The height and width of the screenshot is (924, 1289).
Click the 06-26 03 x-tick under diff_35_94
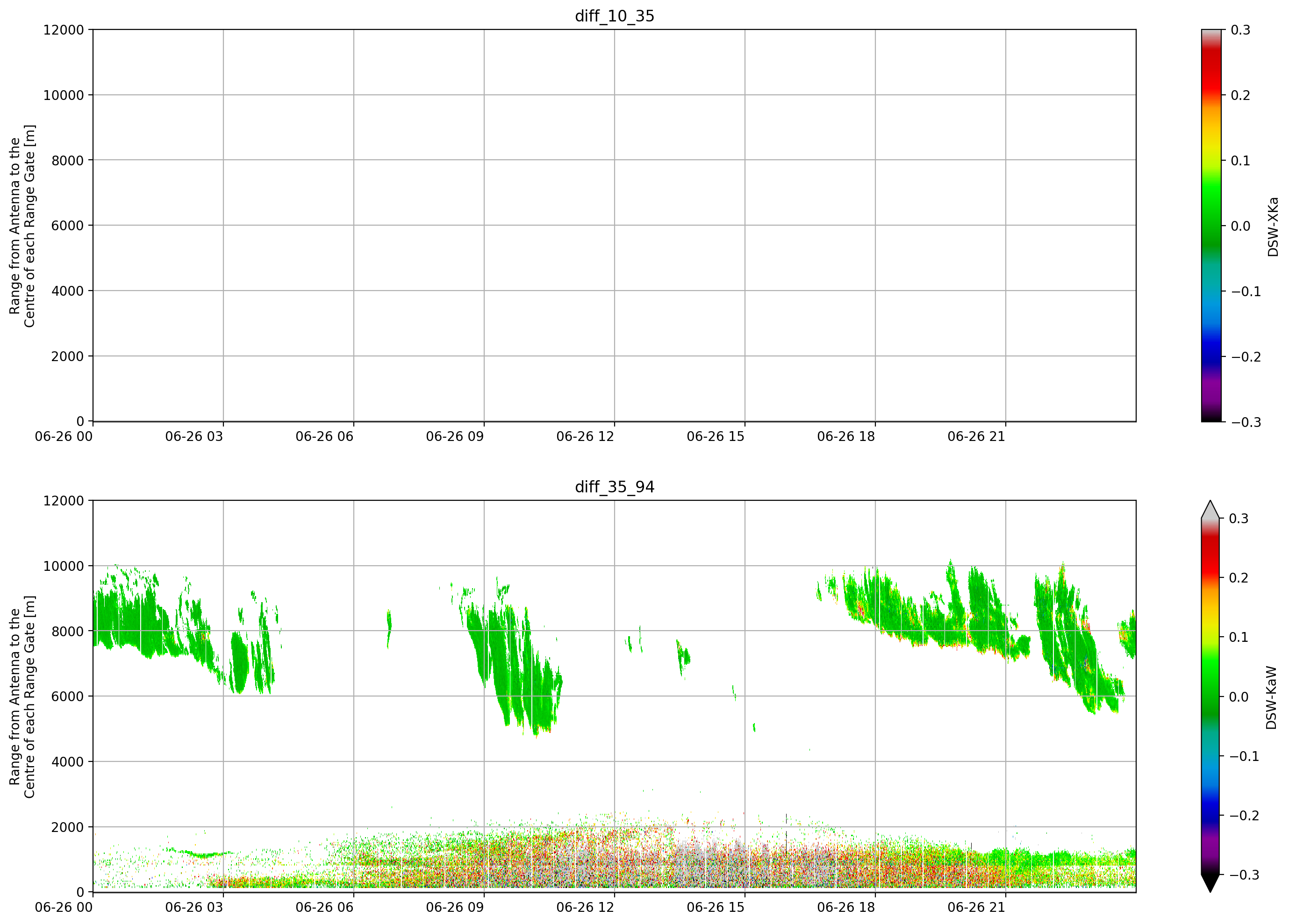point(194,907)
